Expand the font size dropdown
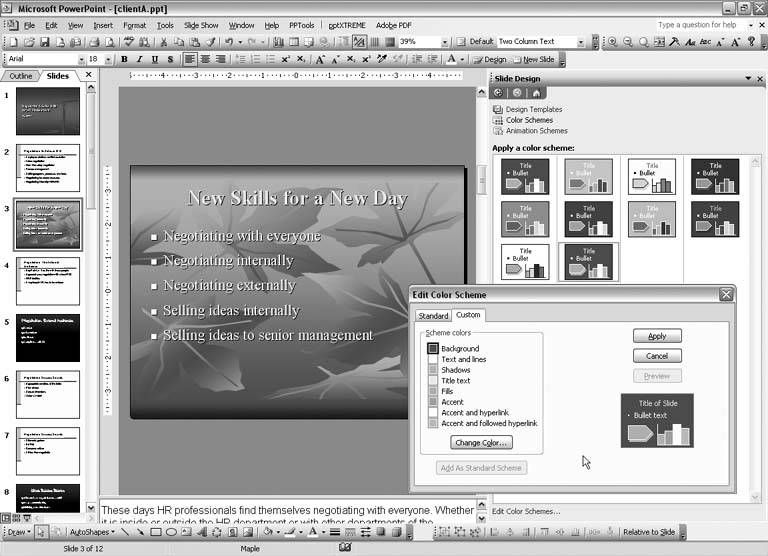Screen dimensions: 768x556 coord(107,59)
